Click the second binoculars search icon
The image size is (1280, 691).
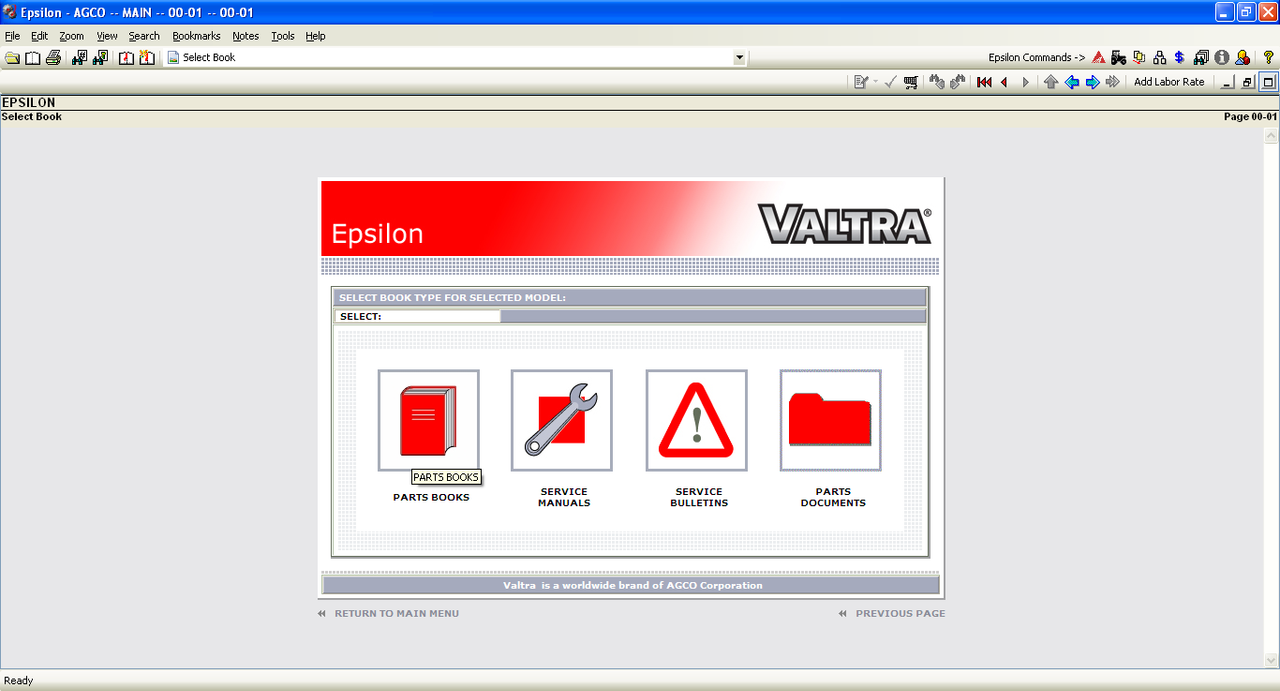pyautogui.click(x=100, y=58)
